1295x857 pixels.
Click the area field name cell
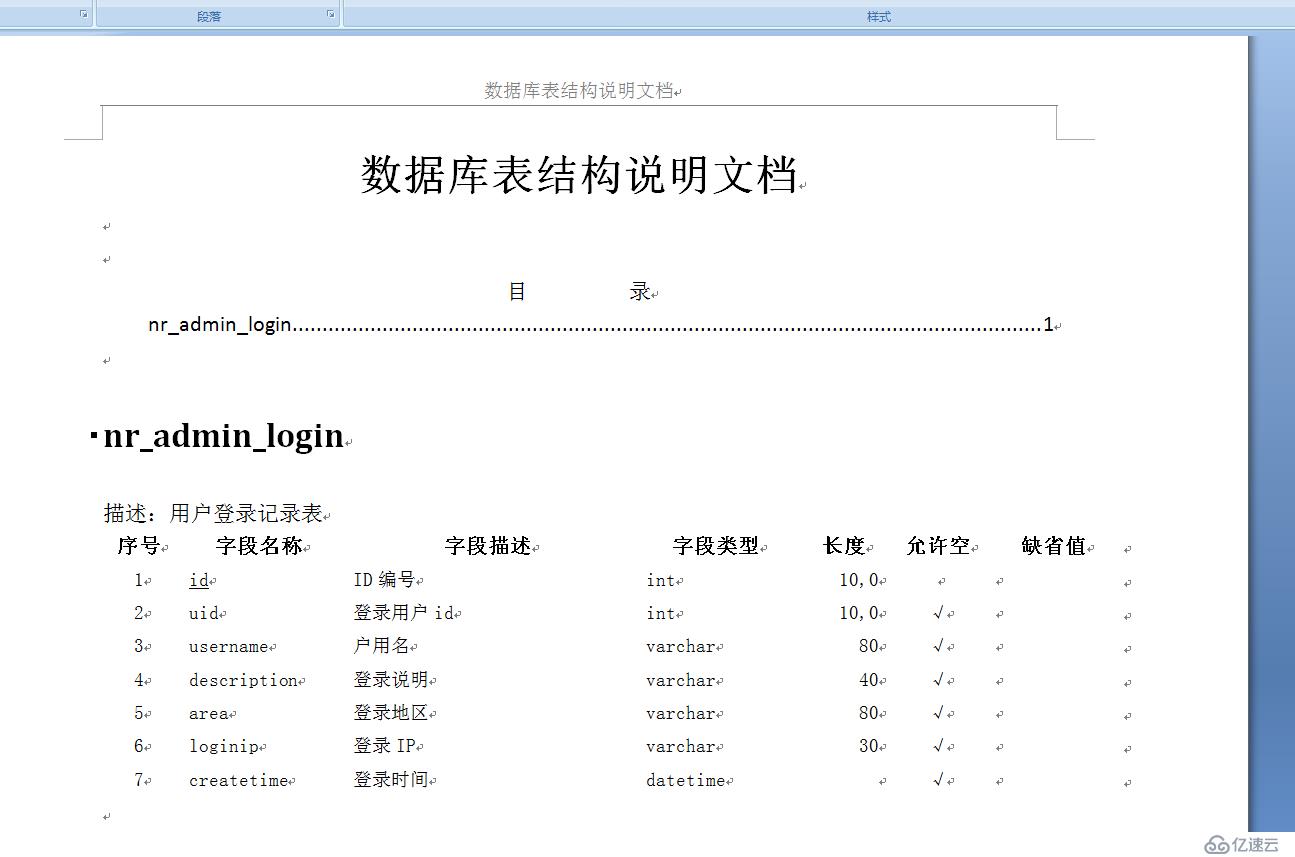209,713
